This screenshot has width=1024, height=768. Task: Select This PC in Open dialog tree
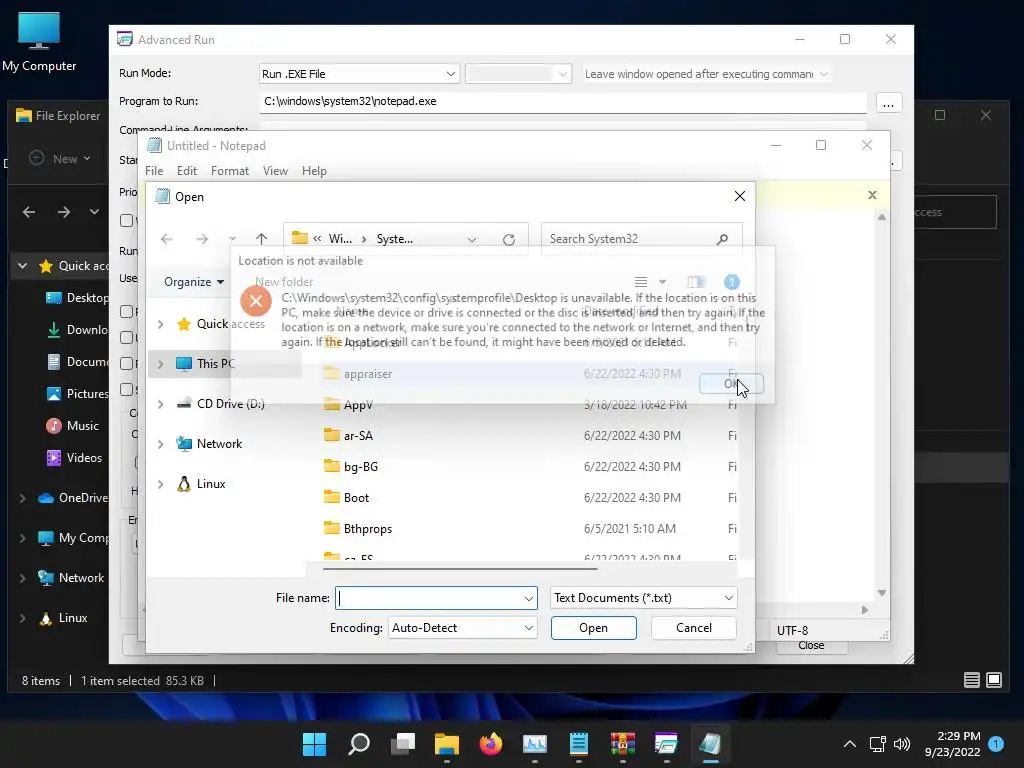(x=224, y=364)
